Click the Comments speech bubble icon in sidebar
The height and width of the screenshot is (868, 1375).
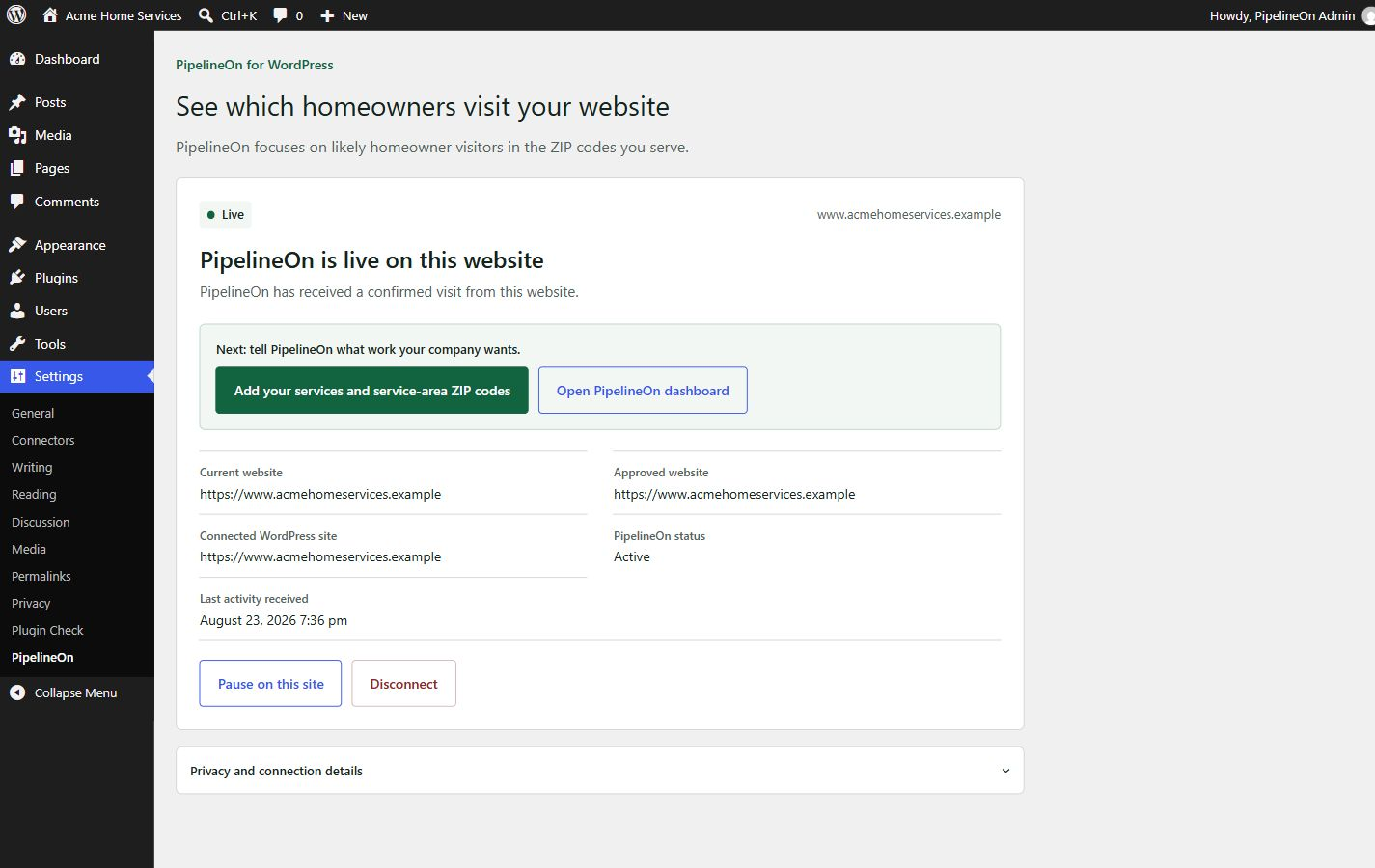point(17,202)
